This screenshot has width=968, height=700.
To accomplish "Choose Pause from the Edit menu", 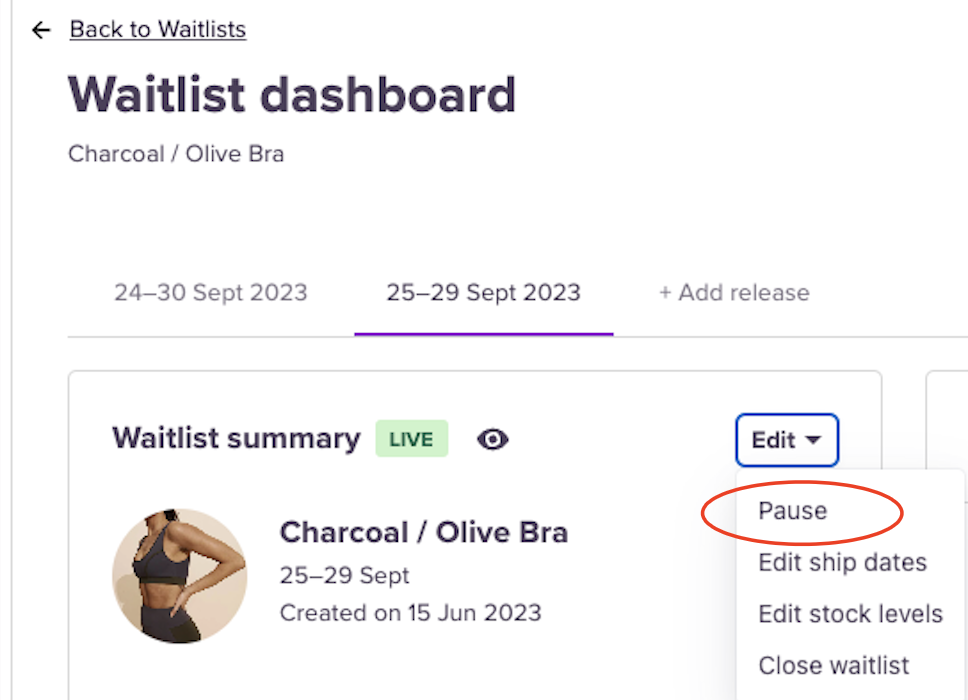I will [x=792, y=511].
